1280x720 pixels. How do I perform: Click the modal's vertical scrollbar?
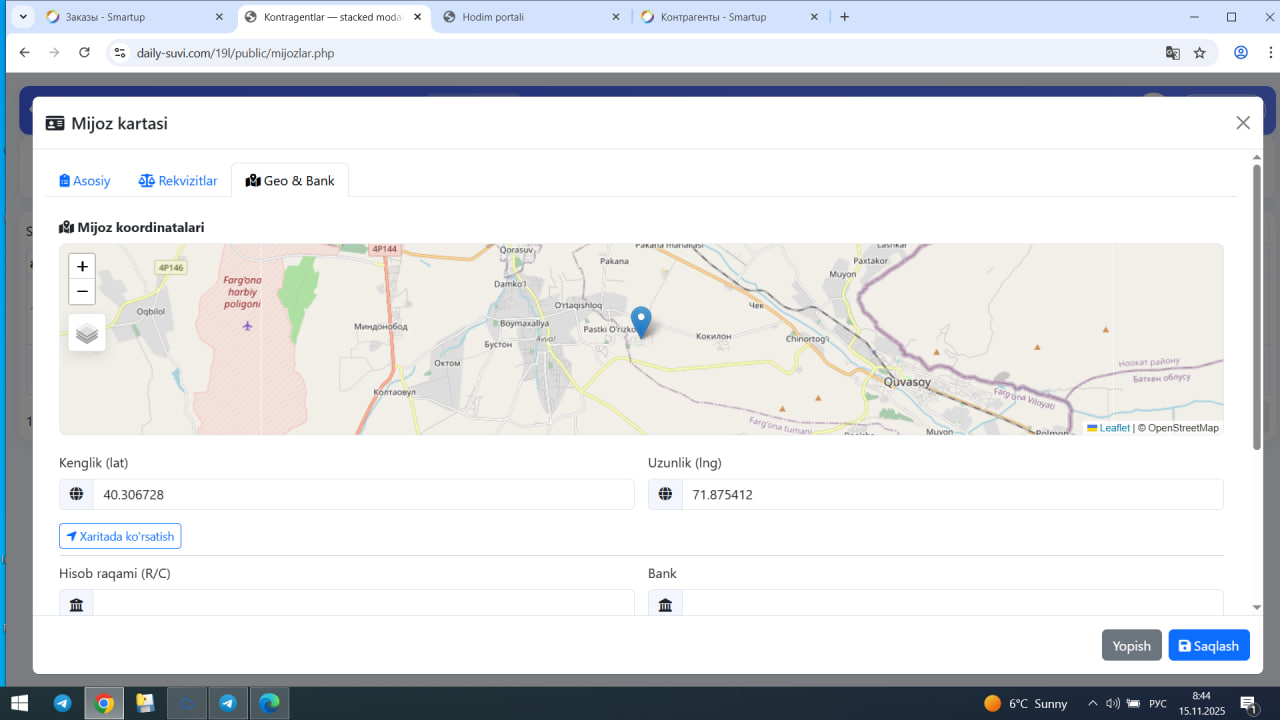(x=1257, y=300)
